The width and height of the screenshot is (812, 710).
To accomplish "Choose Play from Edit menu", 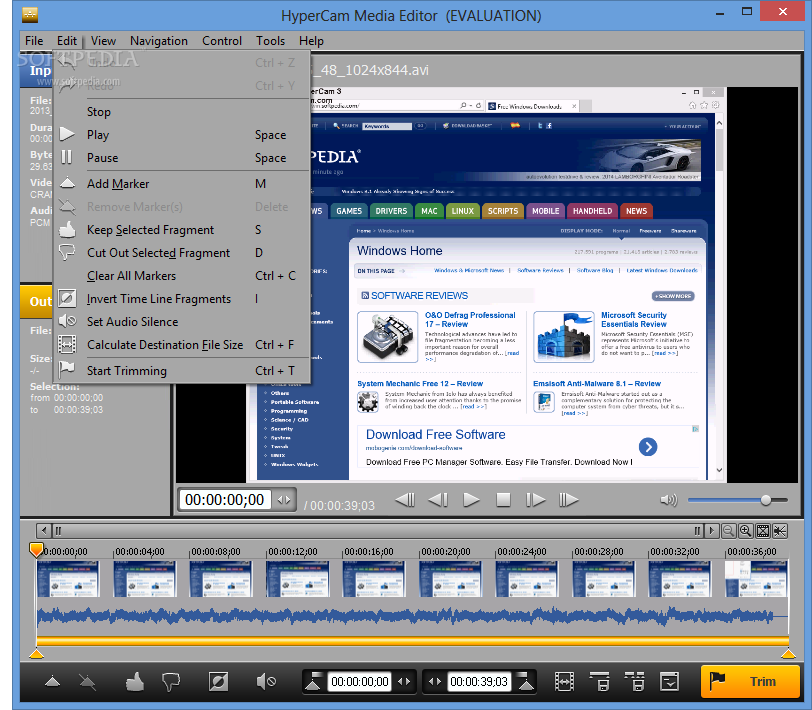I will point(181,135).
